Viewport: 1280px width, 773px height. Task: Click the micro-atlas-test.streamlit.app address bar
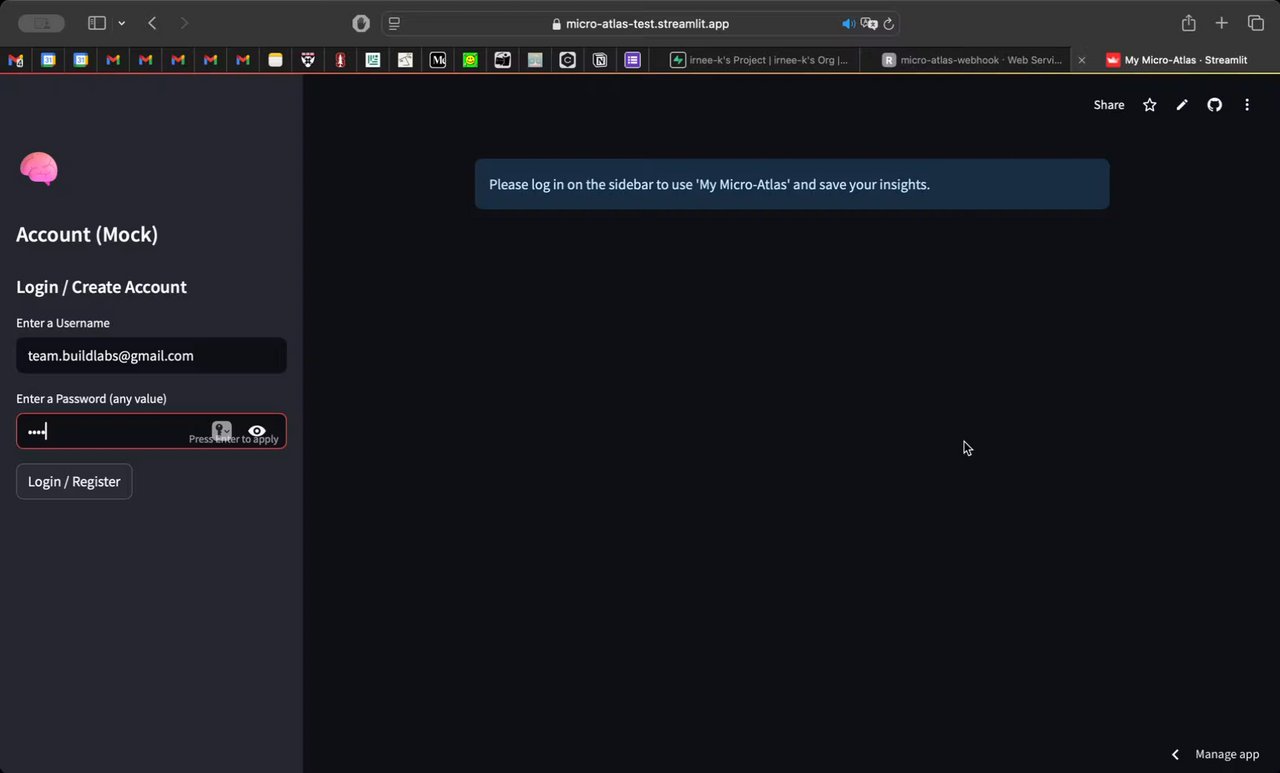pos(640,23)
